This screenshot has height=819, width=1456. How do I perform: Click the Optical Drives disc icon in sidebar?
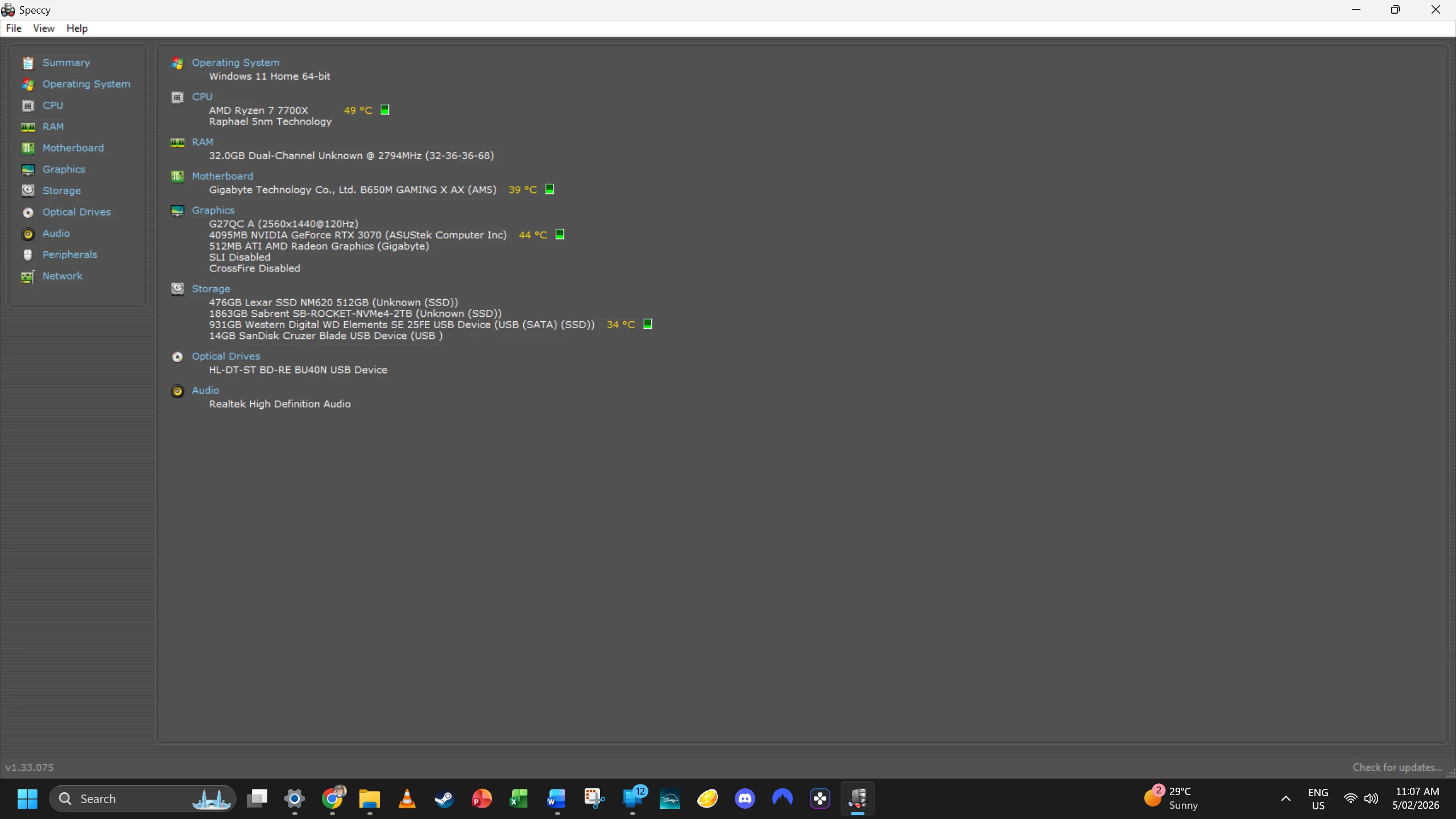28,212
